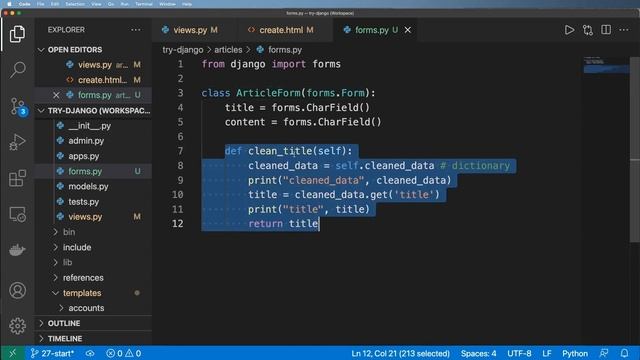
Task: Expand the Outline section
Action: [x=93, y=323]
